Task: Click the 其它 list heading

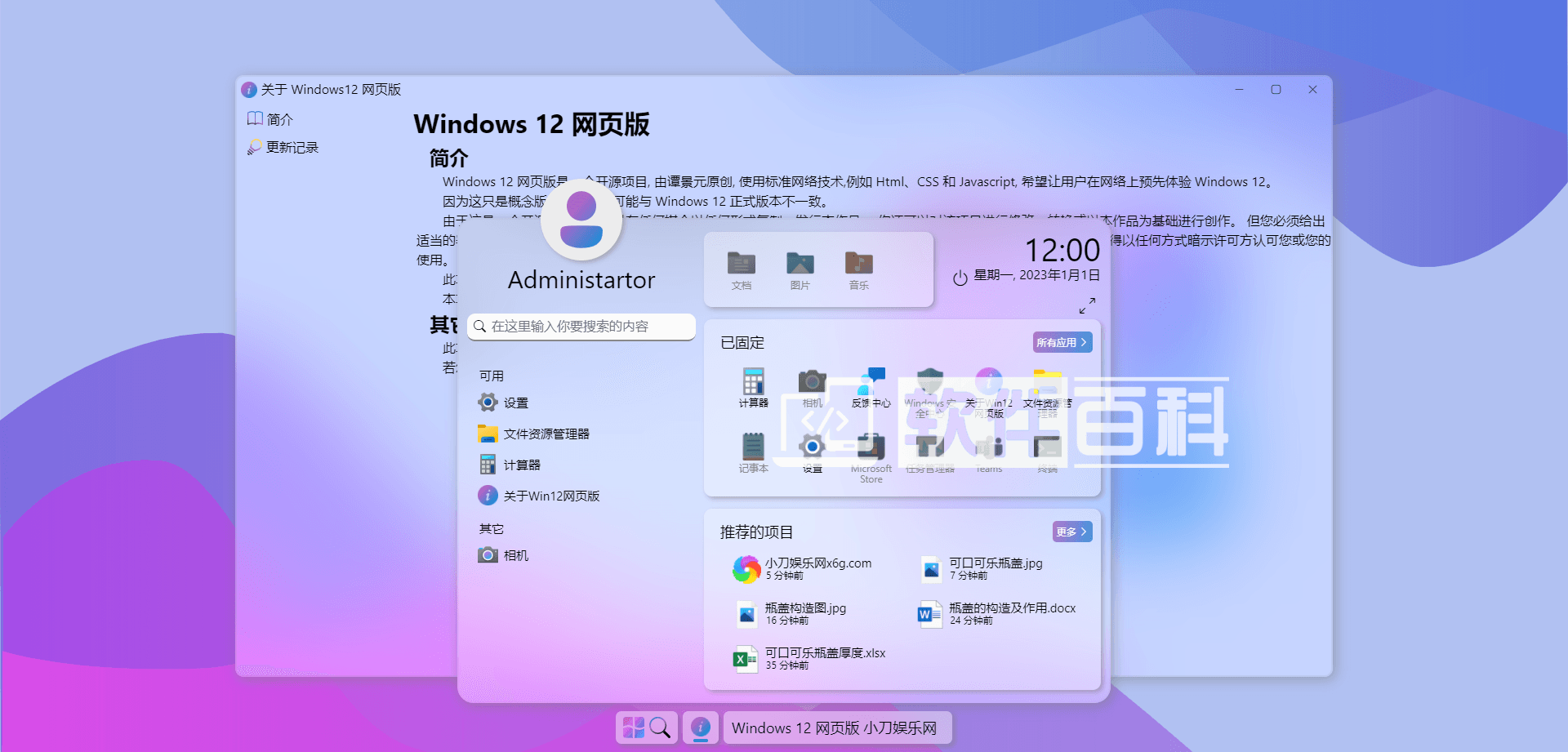Action: pyautogui.click(x=492, y=529)
